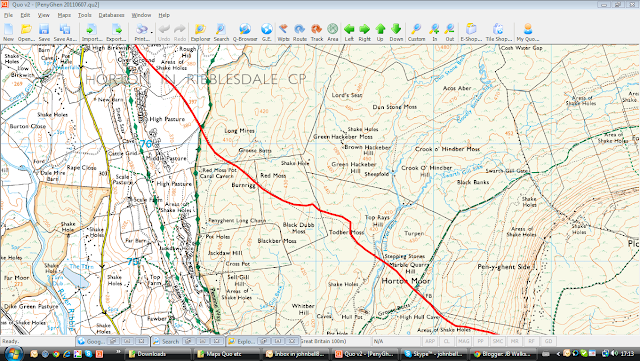The image size is (640, 361).
Task: Open the Explorer panel toolbar icon
Action: pos(200,32)
